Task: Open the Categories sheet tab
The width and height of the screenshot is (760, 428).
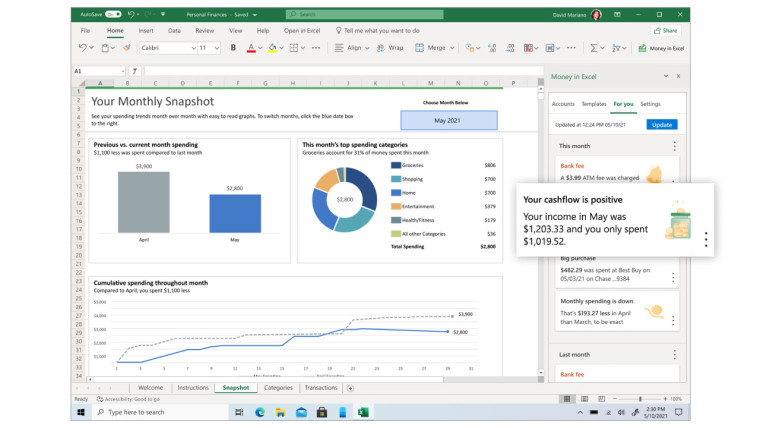Action: [278, 388]
